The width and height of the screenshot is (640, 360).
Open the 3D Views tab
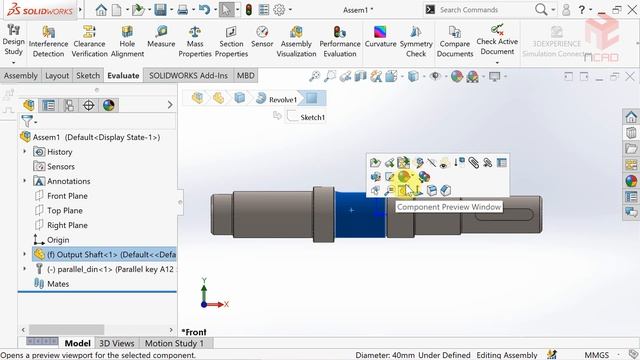coord(116,343)
